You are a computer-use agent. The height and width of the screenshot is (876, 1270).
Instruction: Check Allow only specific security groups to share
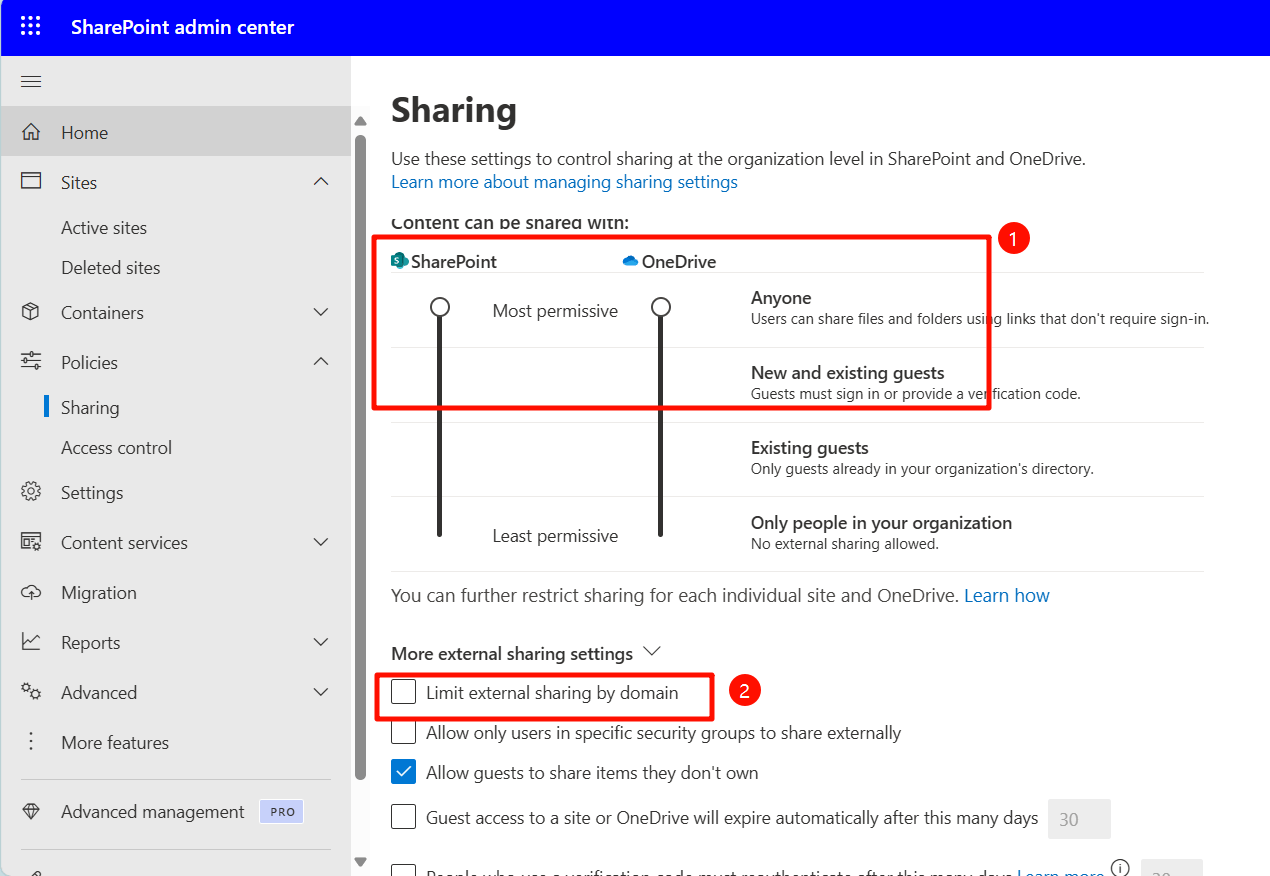coord(403,731)
